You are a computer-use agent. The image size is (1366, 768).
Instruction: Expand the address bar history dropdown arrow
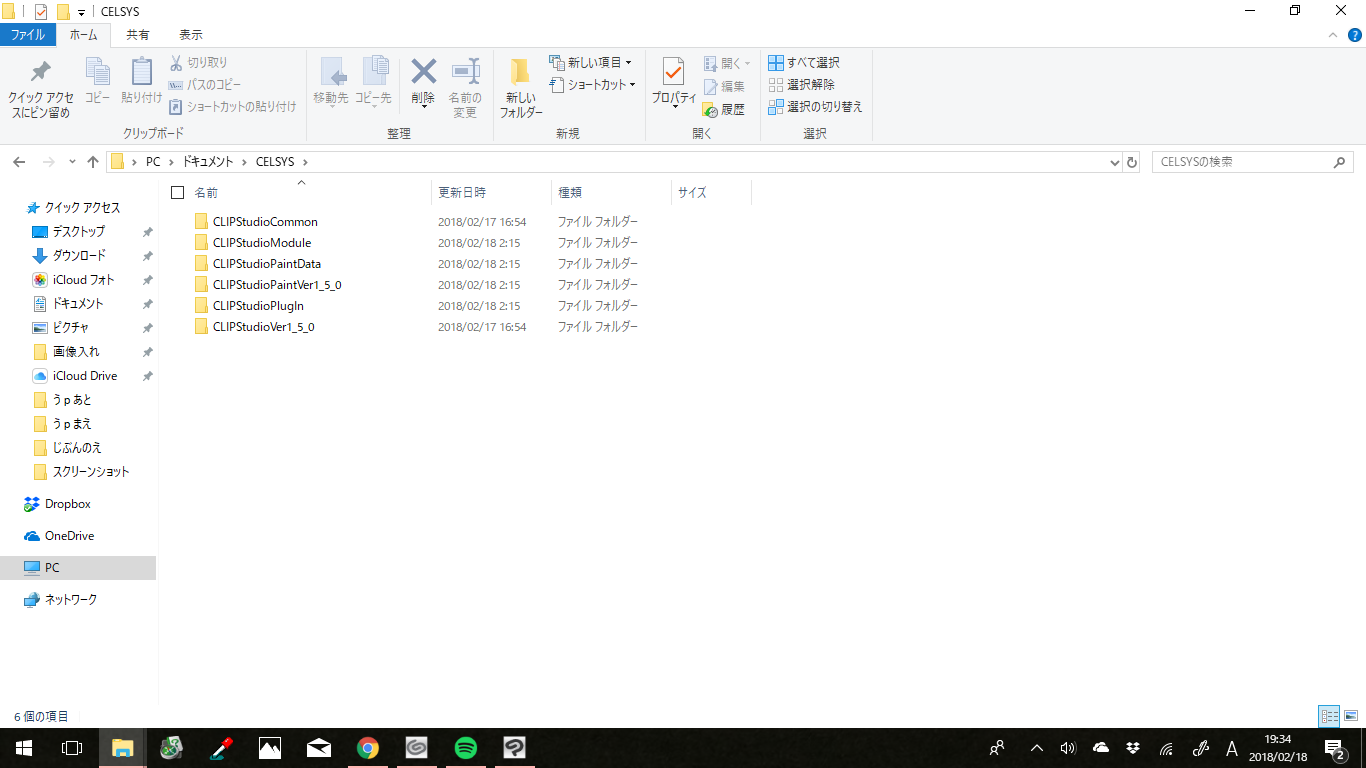point(1115,162)
